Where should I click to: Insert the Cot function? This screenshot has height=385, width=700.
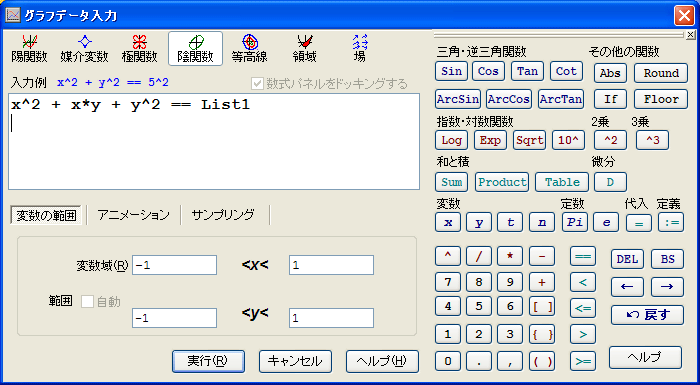(x=567, y=71)
